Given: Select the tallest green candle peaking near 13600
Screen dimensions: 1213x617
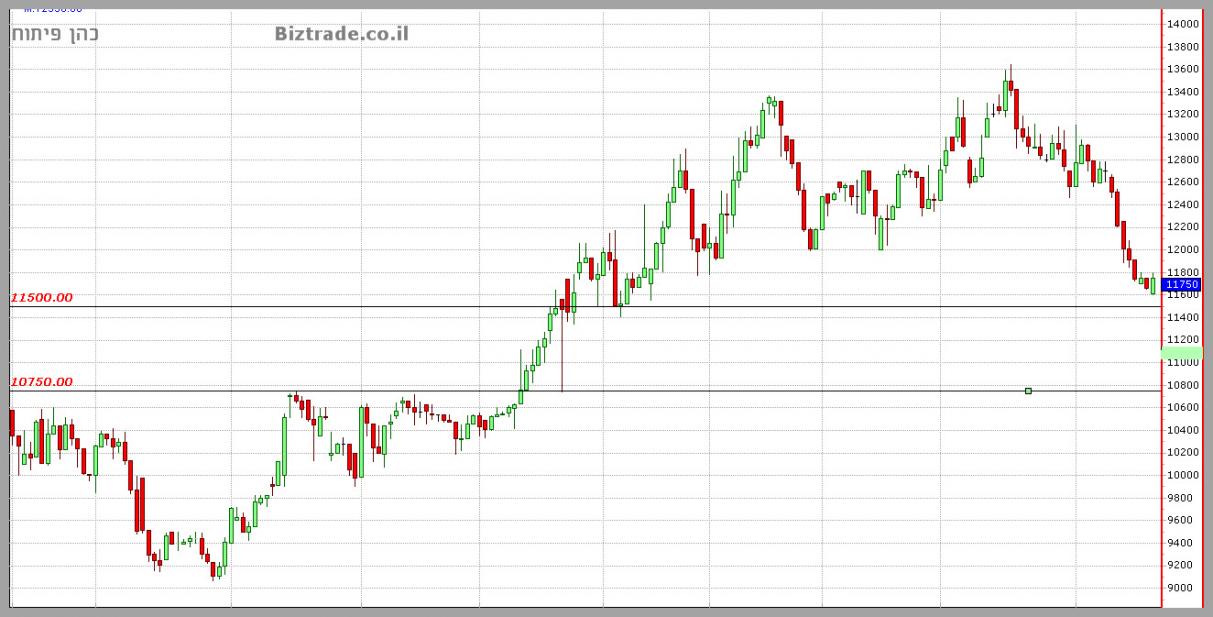Looking at the screenshot, I should click(x=1005, y=97).
